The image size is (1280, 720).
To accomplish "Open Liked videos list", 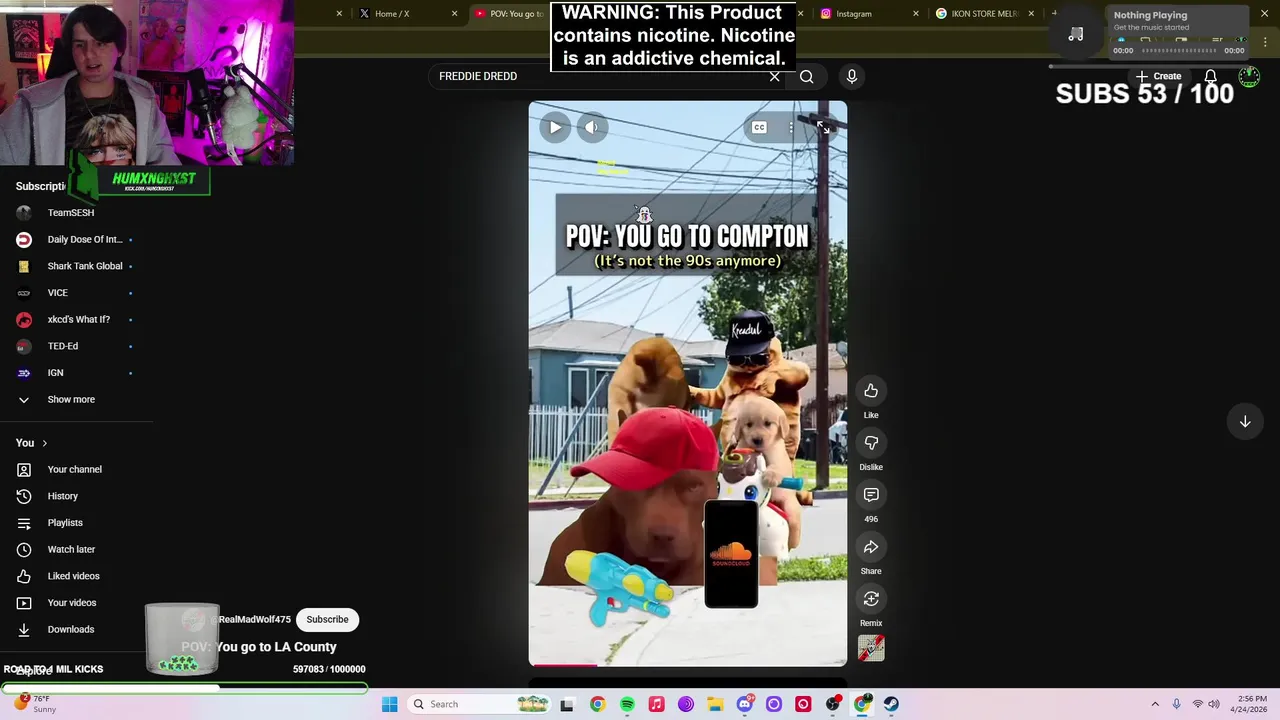I will pos(72,576).
